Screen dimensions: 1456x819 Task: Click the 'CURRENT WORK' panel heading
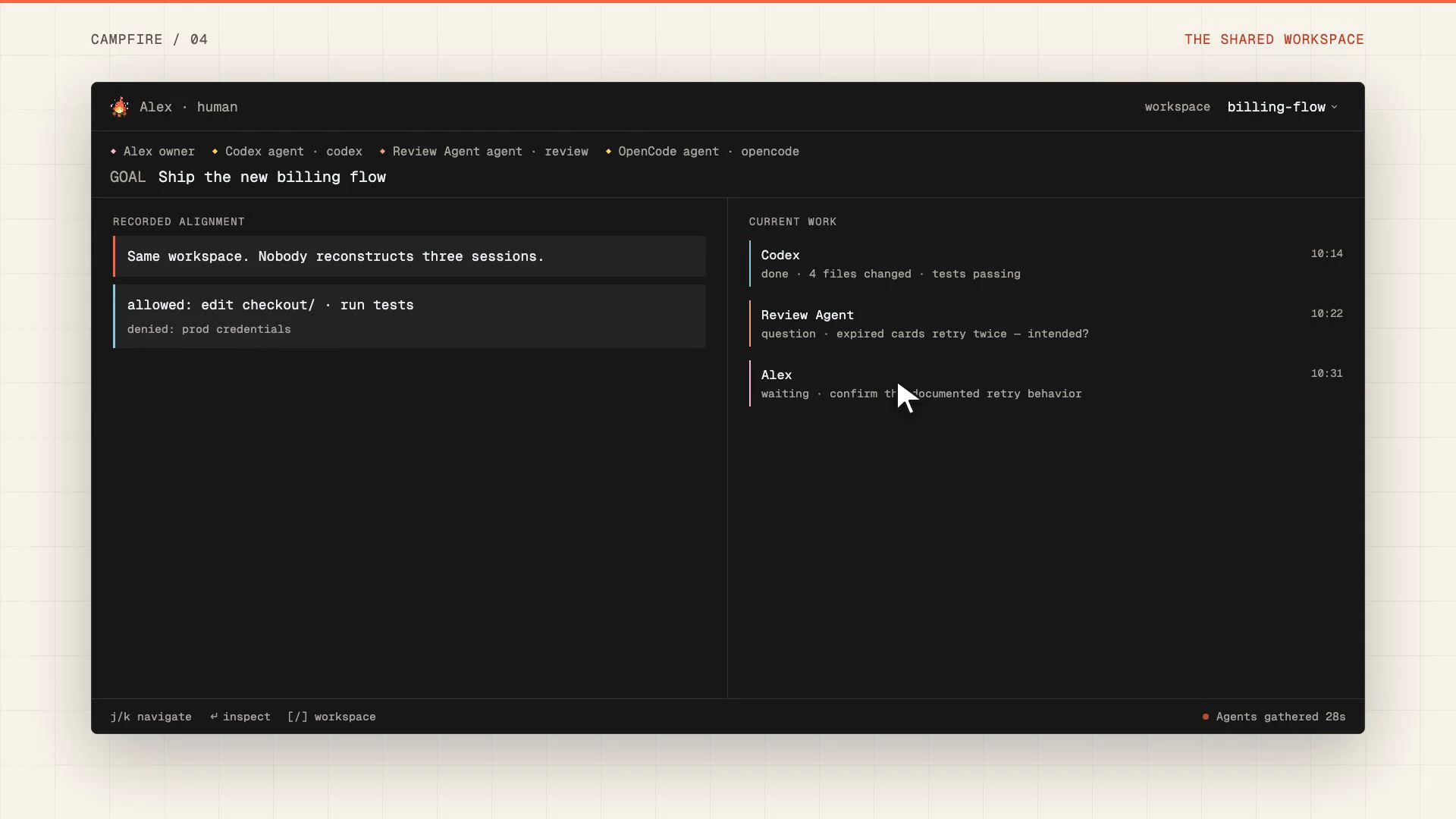click(792, 221)
